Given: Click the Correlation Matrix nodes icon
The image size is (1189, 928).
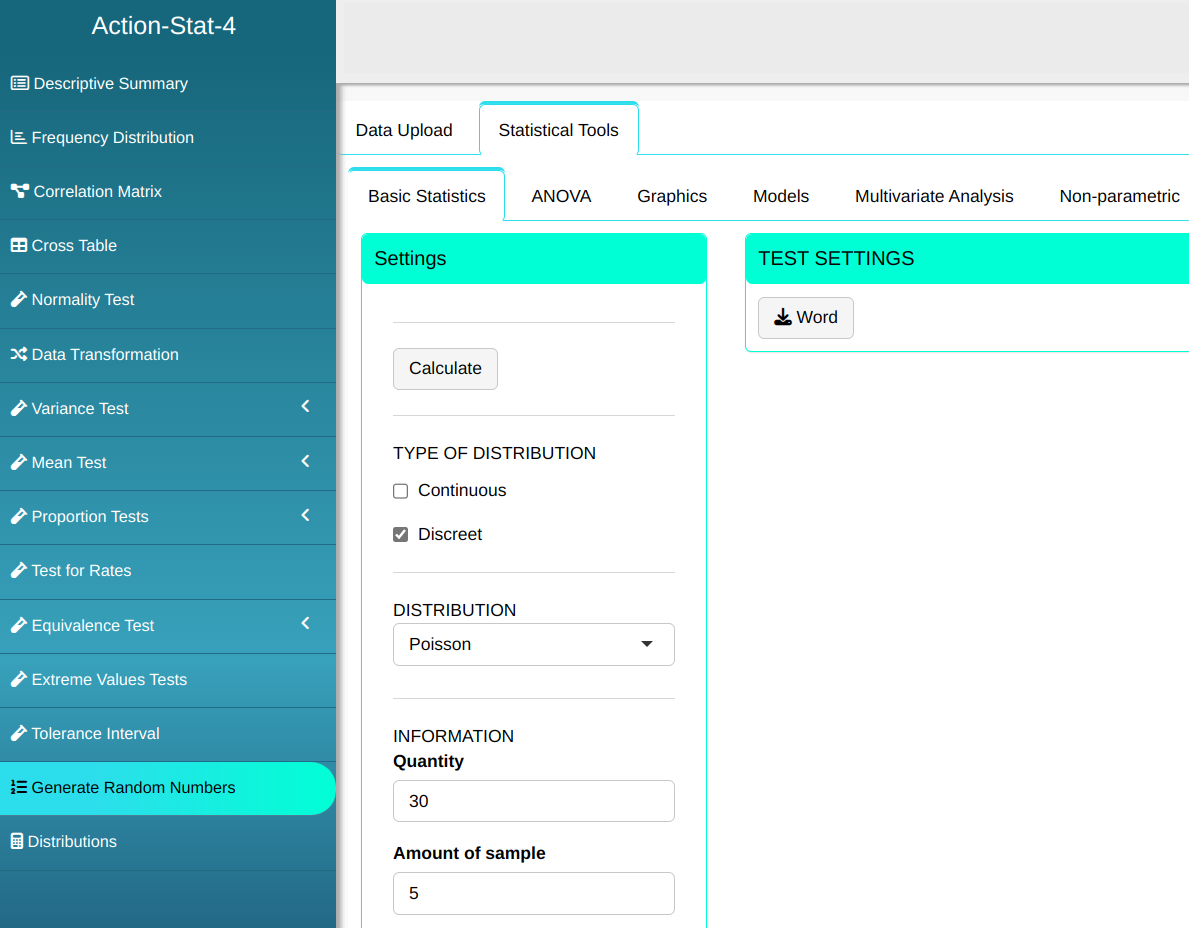Looking at the screenshot, I should click(19, 191).
